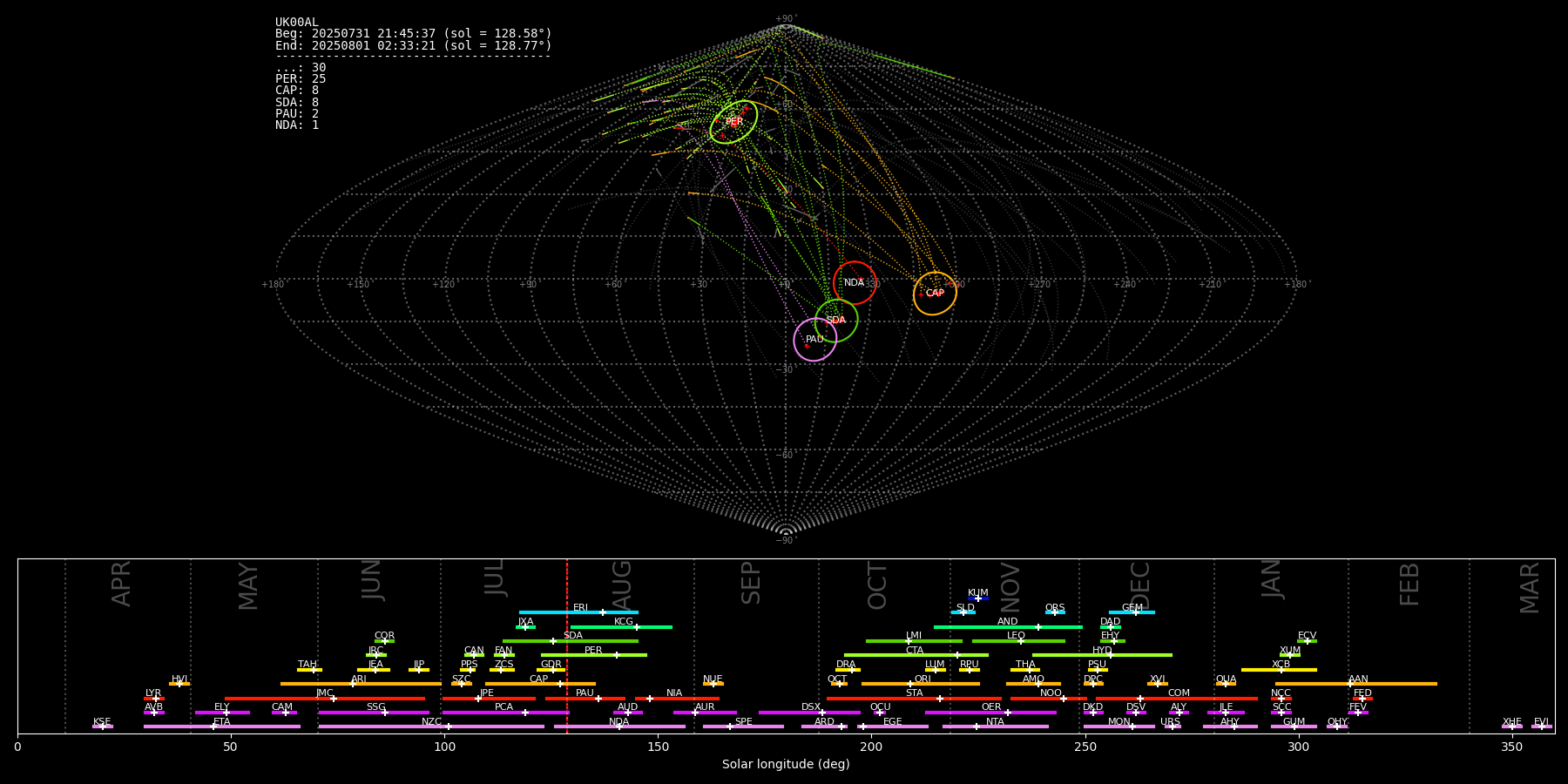1568x784 pixels.
Task: Click the PAU red bar in the timeline
Action: pyautogui.click(x=585, y=699)
